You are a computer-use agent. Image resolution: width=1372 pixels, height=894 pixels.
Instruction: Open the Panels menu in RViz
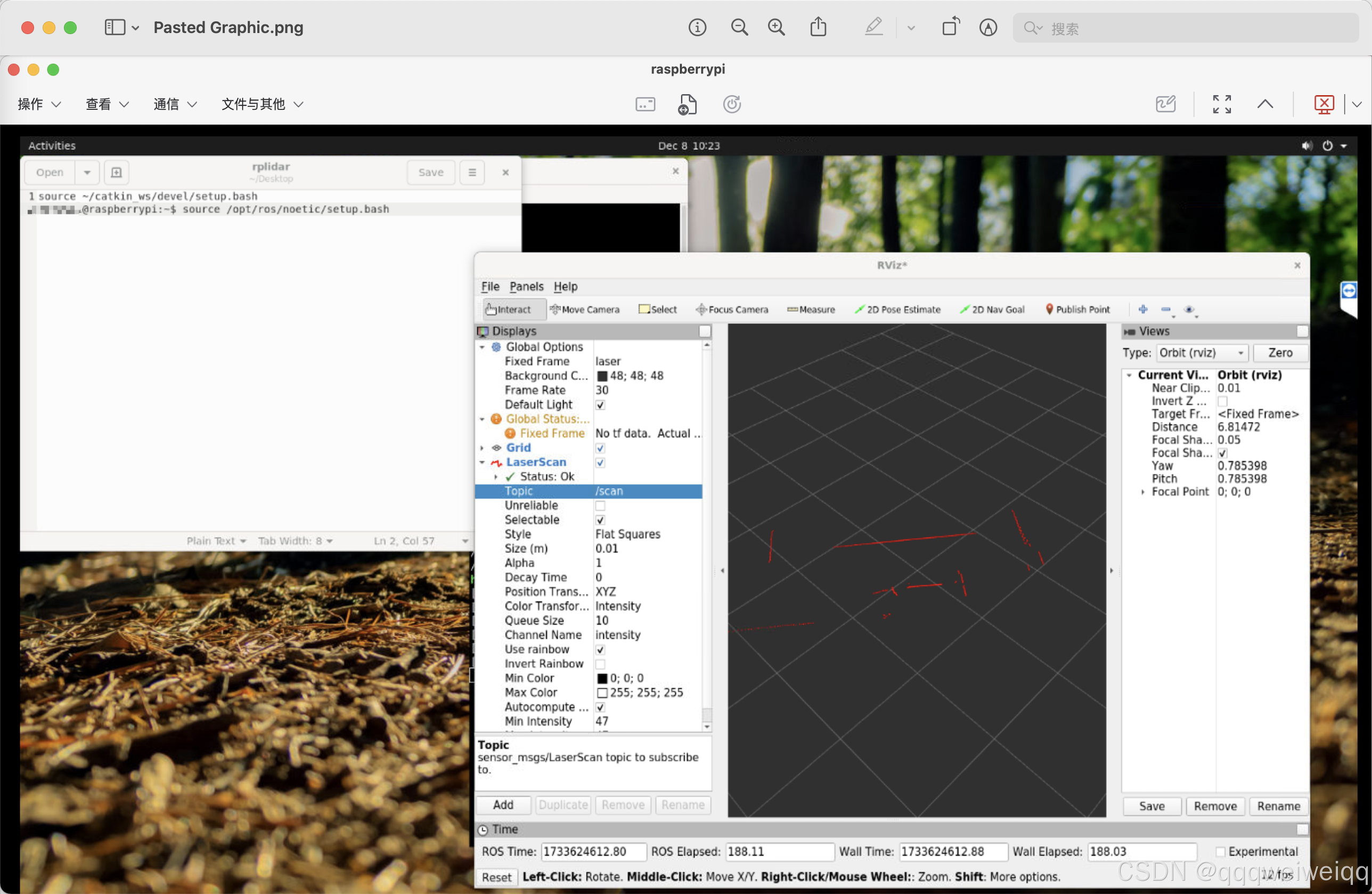point(526,286)
